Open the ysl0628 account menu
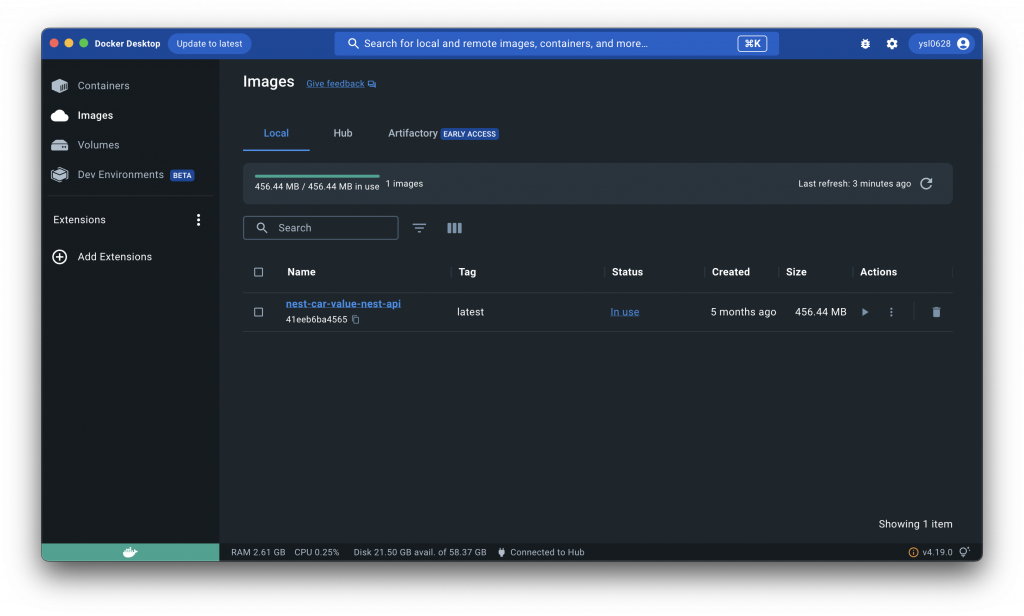The image size is (1024, 616). (x=942, y=44)
